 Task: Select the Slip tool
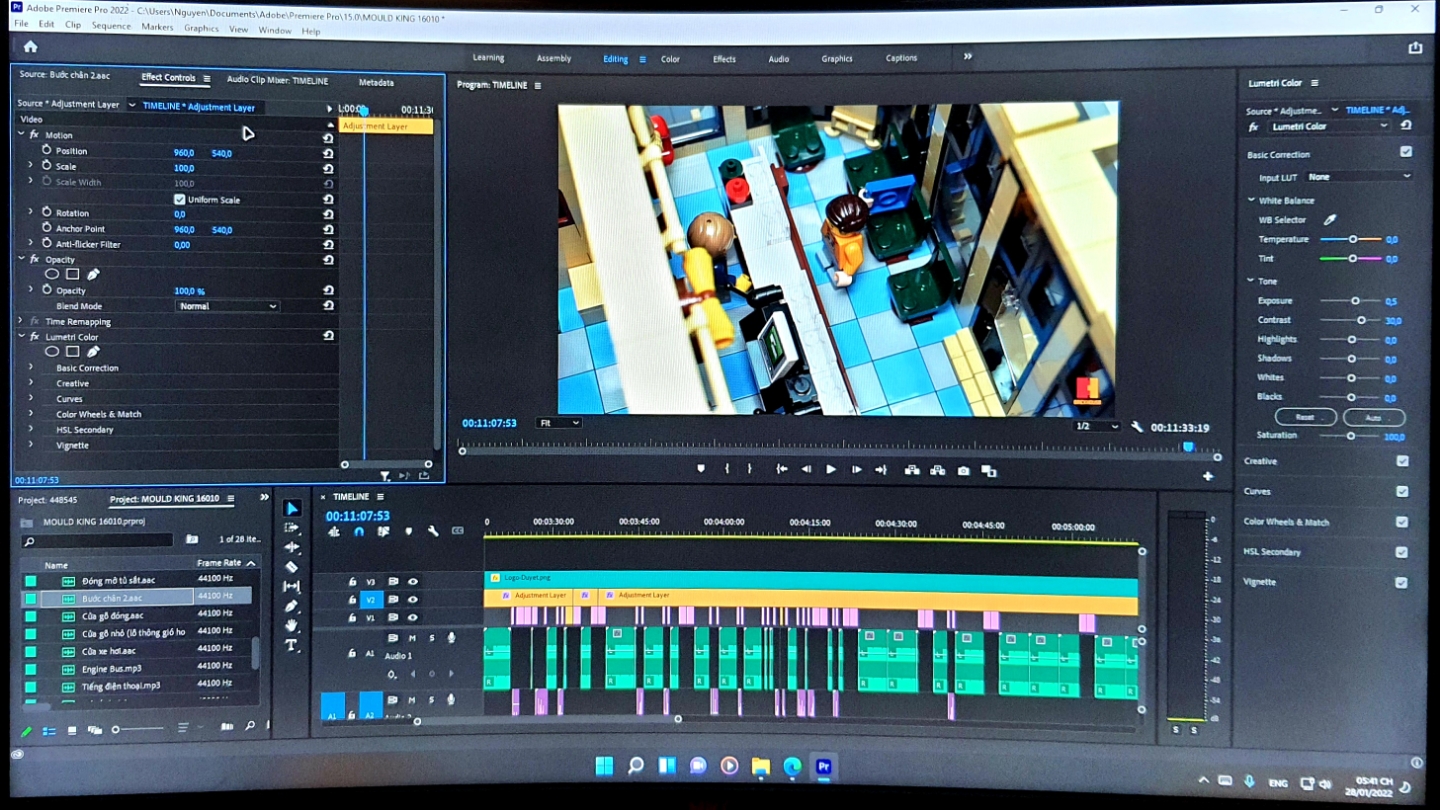click(292, 587)
